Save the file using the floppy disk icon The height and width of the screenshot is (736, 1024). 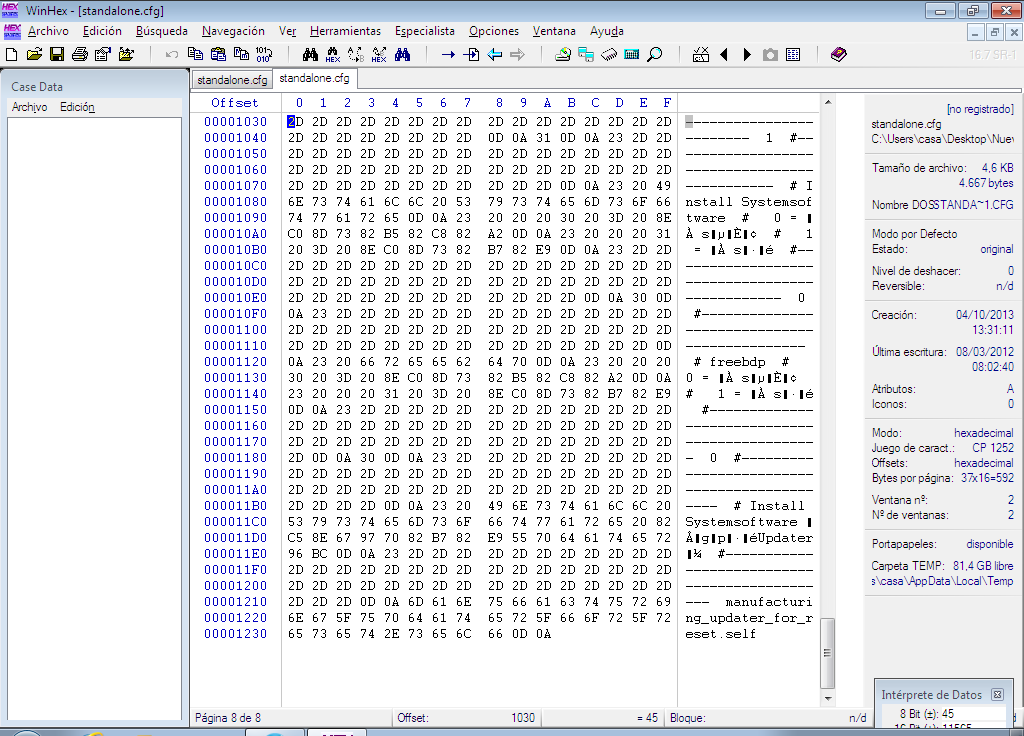(x=57, y=54)
